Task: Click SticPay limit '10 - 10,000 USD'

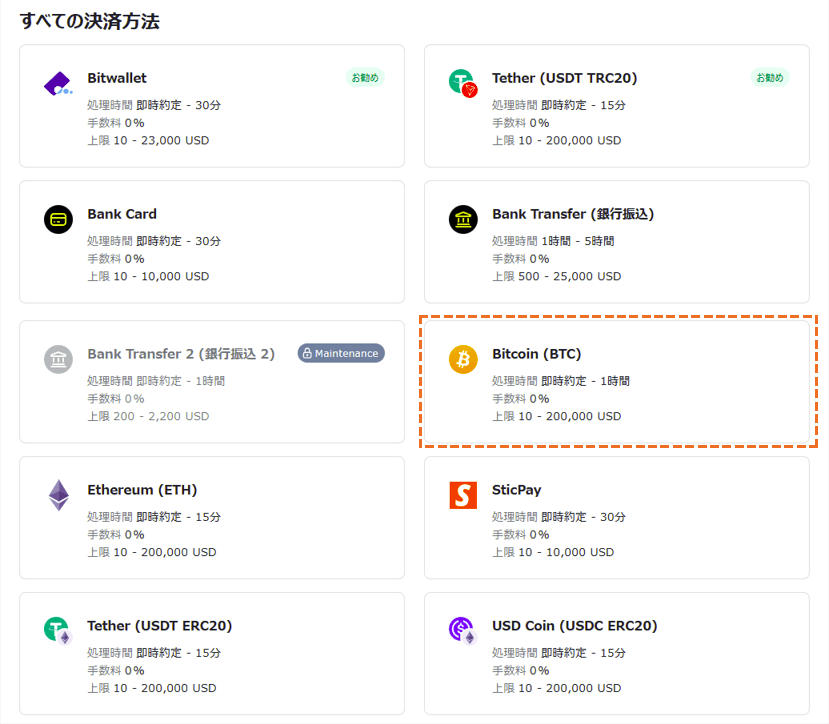Action: 566,552
